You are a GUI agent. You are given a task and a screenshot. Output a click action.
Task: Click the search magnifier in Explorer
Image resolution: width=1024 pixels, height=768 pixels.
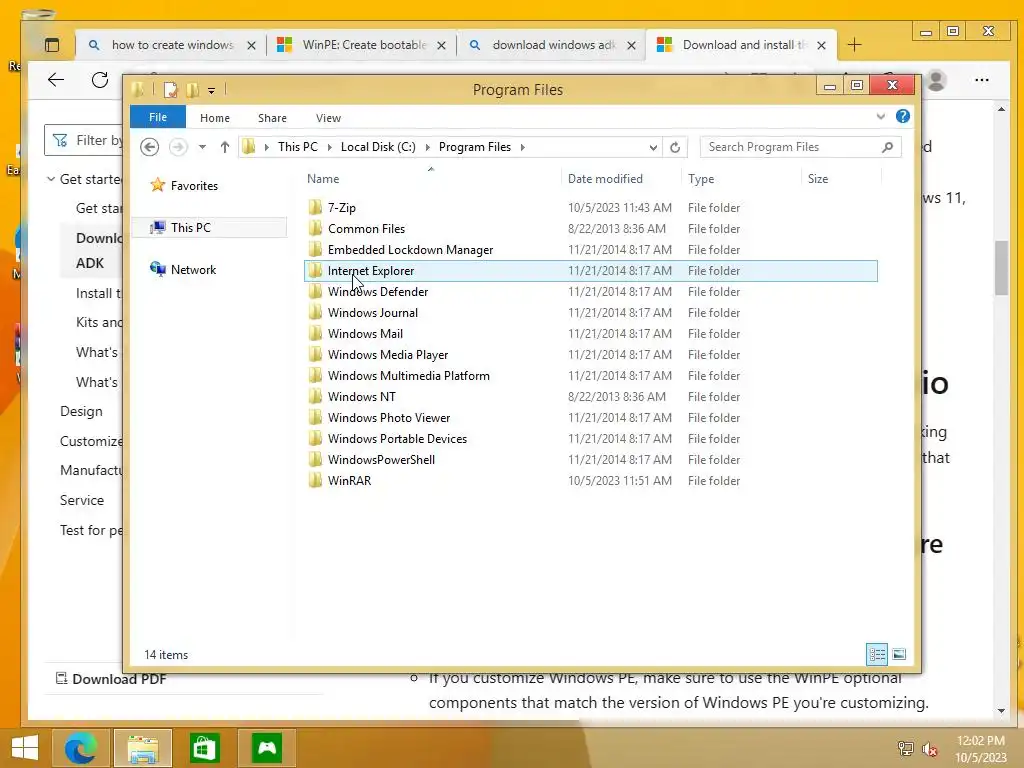click(x=887, y=147)
